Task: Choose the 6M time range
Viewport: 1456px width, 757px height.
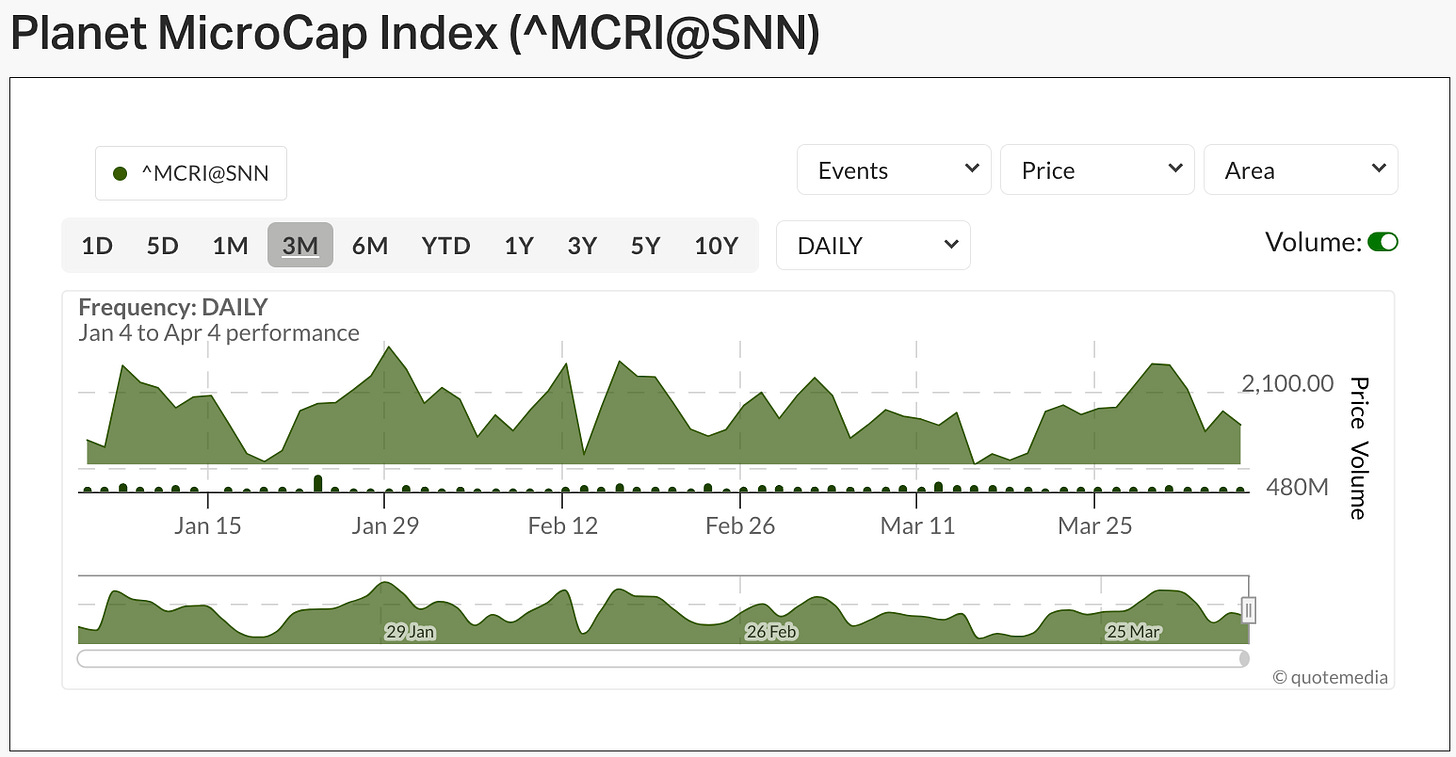Action: tap(370, 246)
